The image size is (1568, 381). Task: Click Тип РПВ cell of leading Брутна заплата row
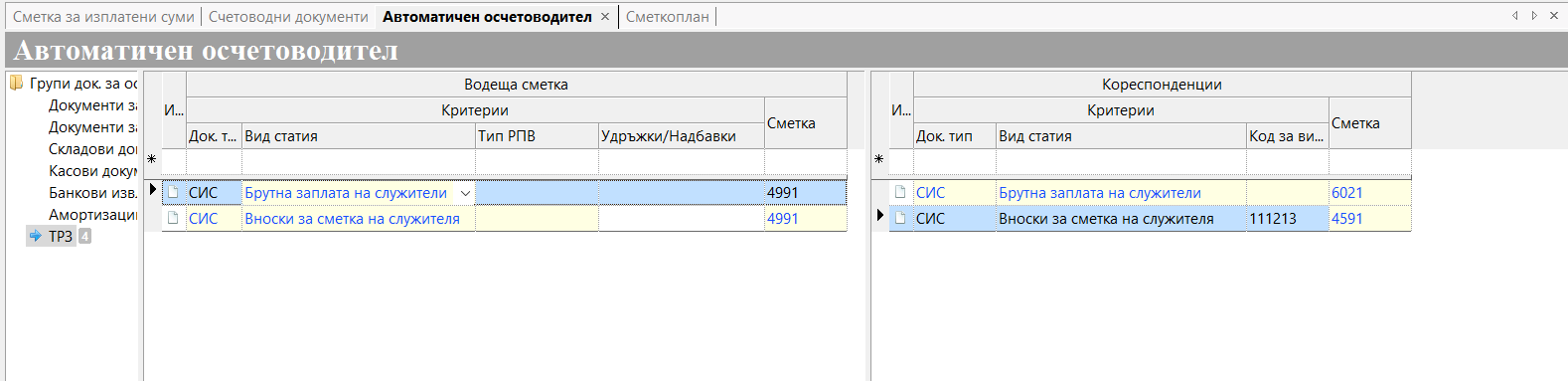coord(537,193)
